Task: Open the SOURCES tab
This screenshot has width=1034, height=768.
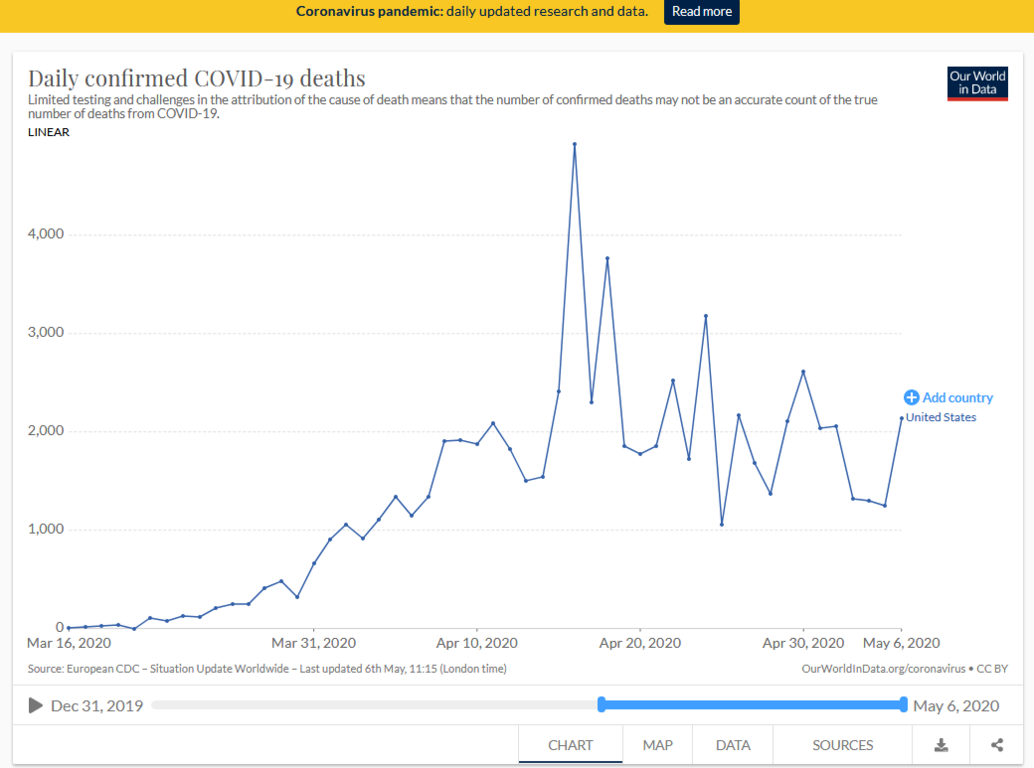Action: coord(842,745)
